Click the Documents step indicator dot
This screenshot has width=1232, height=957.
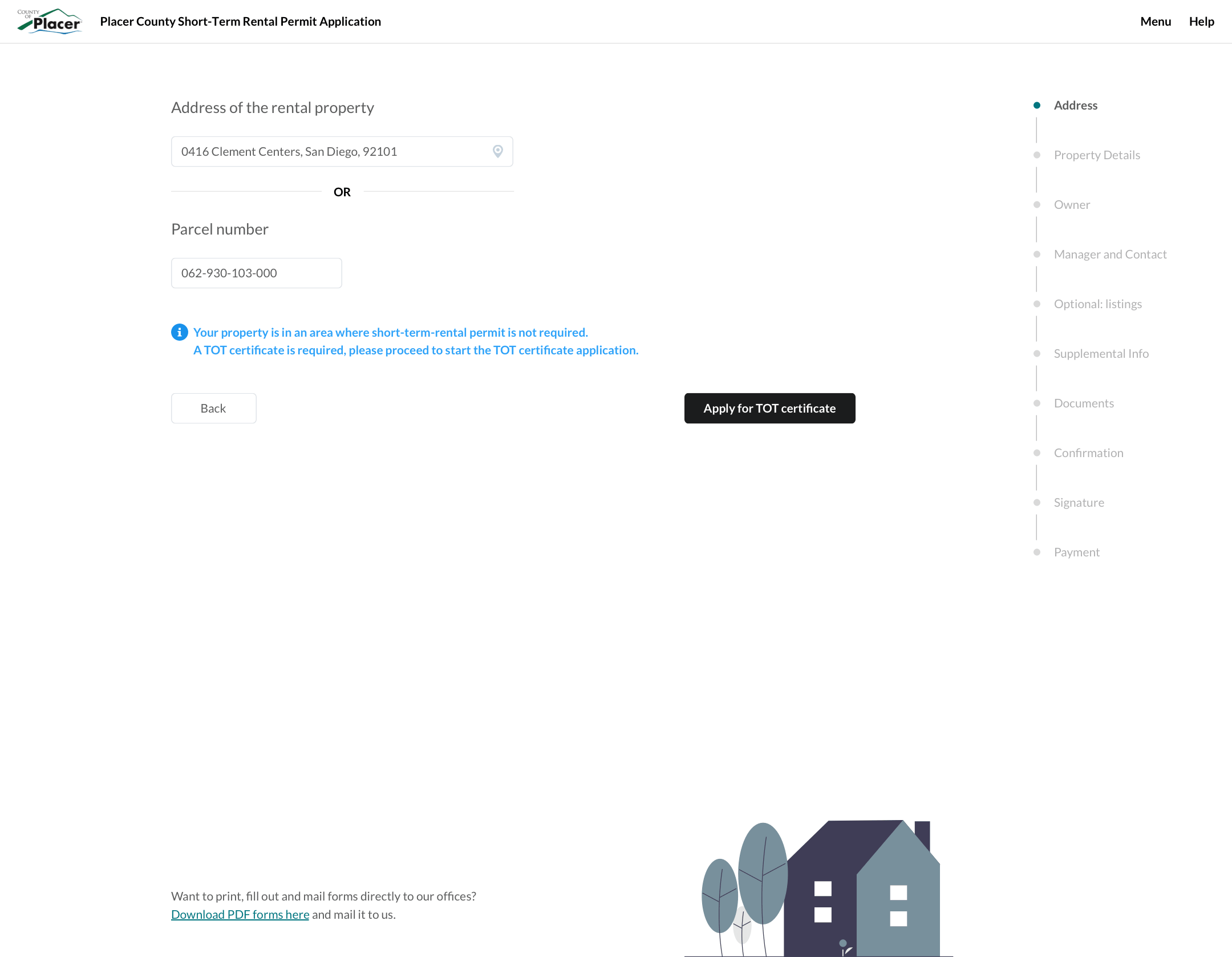point(1036,403)
